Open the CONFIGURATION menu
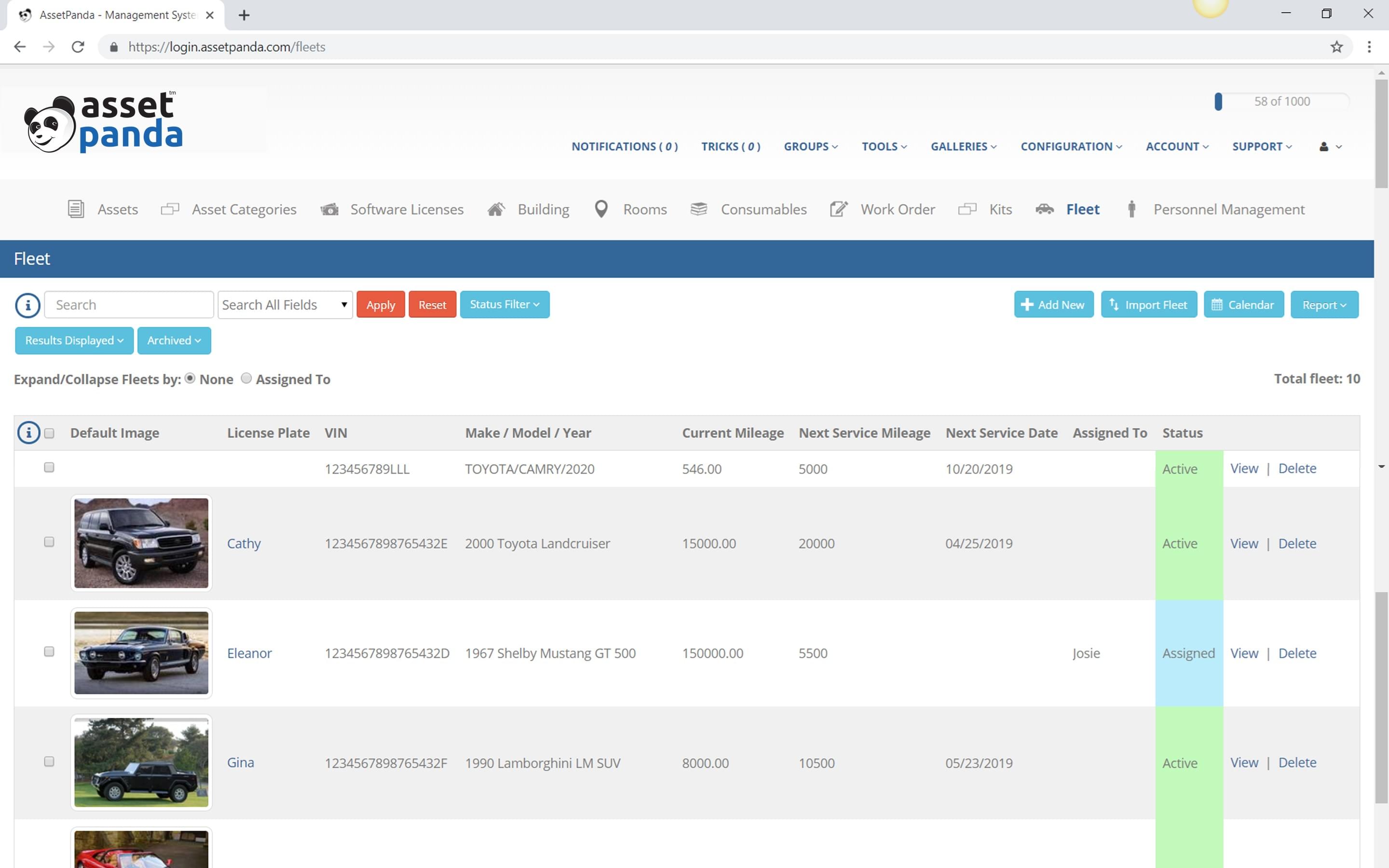 (1071, 147)
